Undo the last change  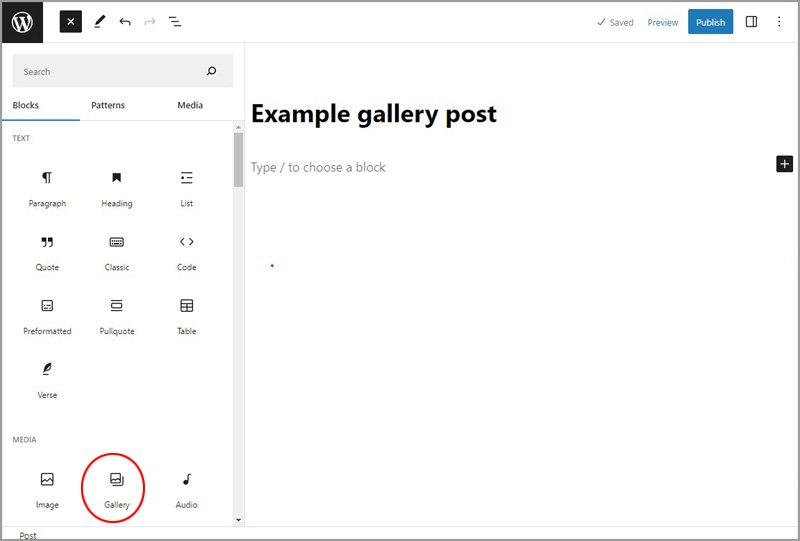click(x=125, y=22)
